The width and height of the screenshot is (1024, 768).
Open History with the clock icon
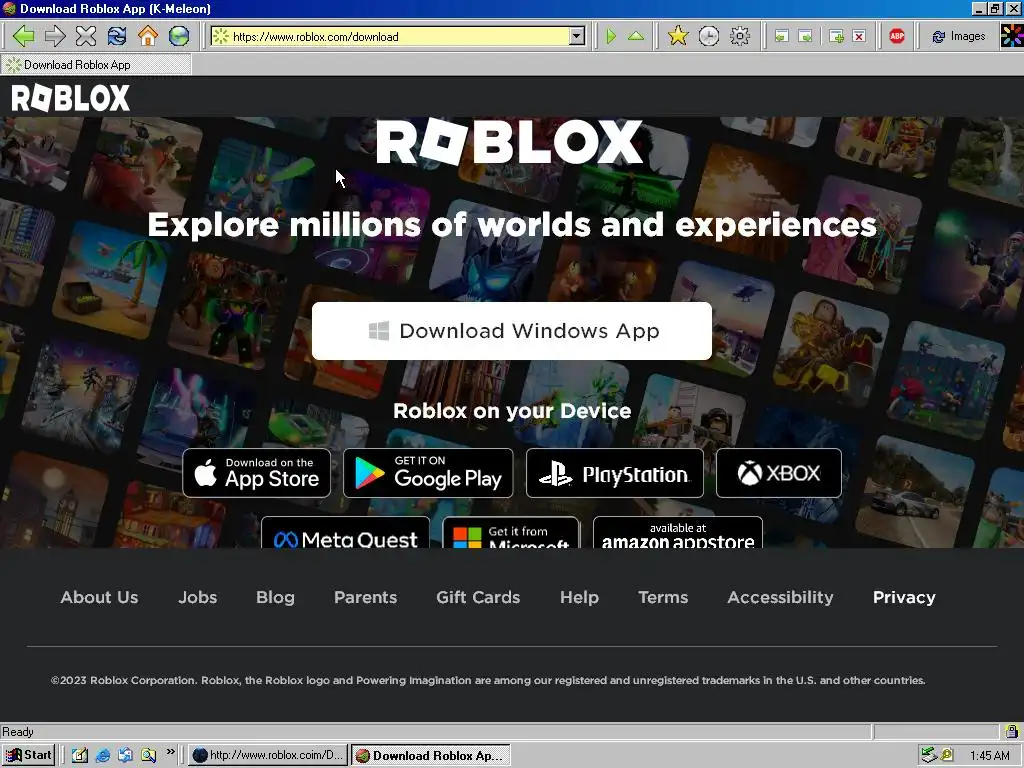[709, 36]
